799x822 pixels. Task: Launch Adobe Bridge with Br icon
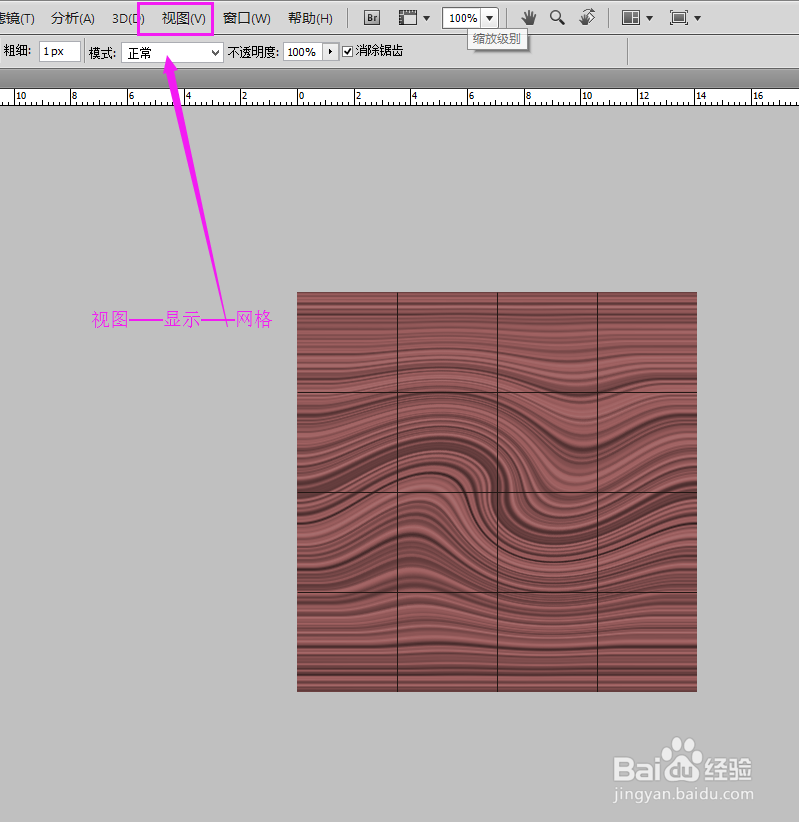pos(372,18)
